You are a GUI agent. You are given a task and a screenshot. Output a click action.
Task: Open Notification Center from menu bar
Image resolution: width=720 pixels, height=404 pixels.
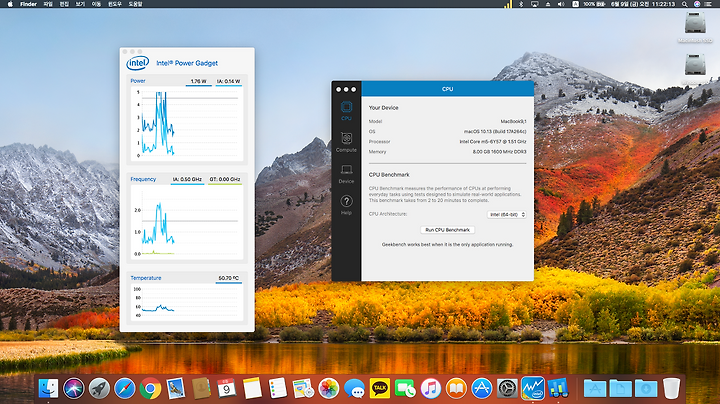(x=710, y=4)
